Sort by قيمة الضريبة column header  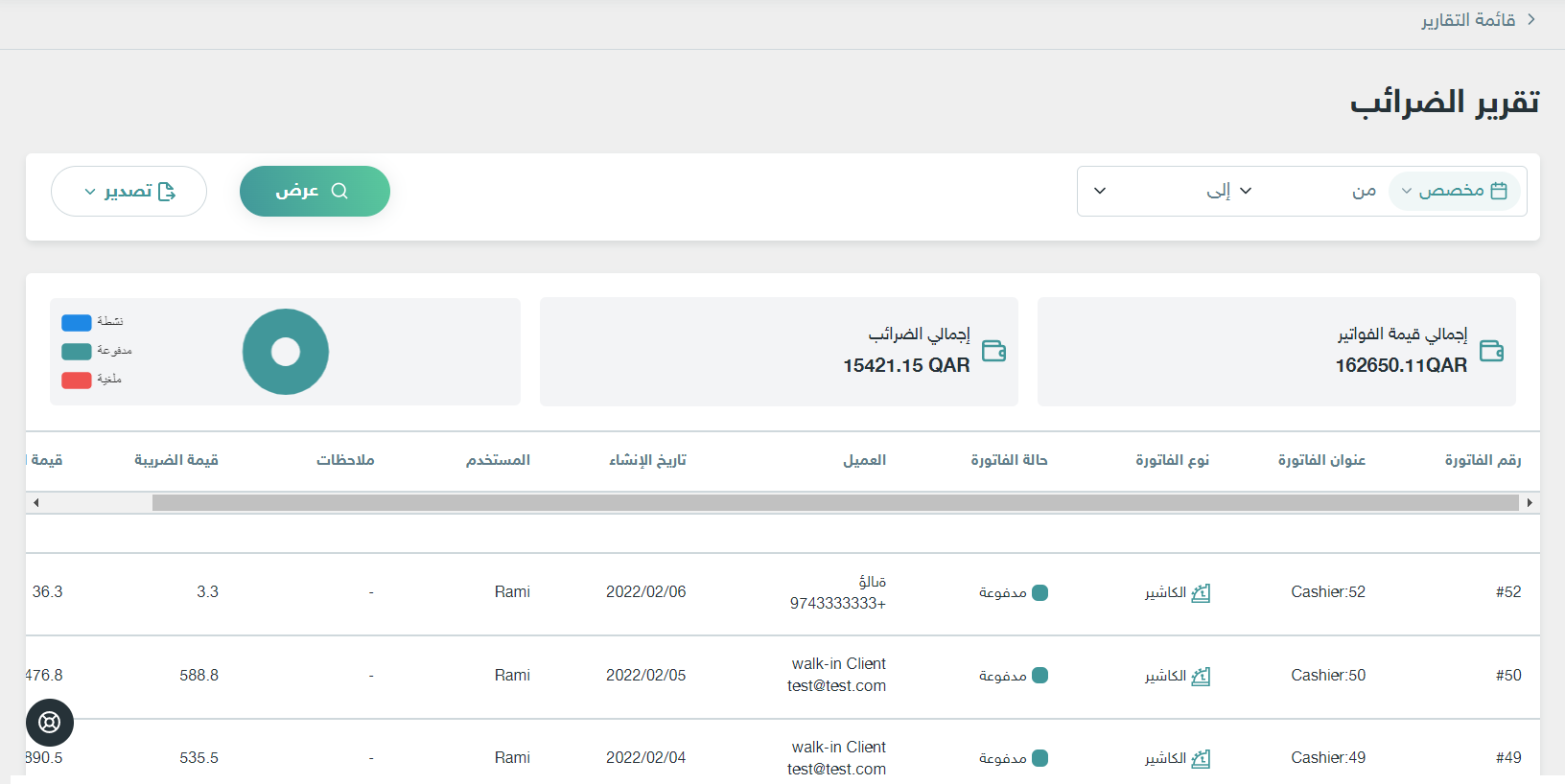176,460
